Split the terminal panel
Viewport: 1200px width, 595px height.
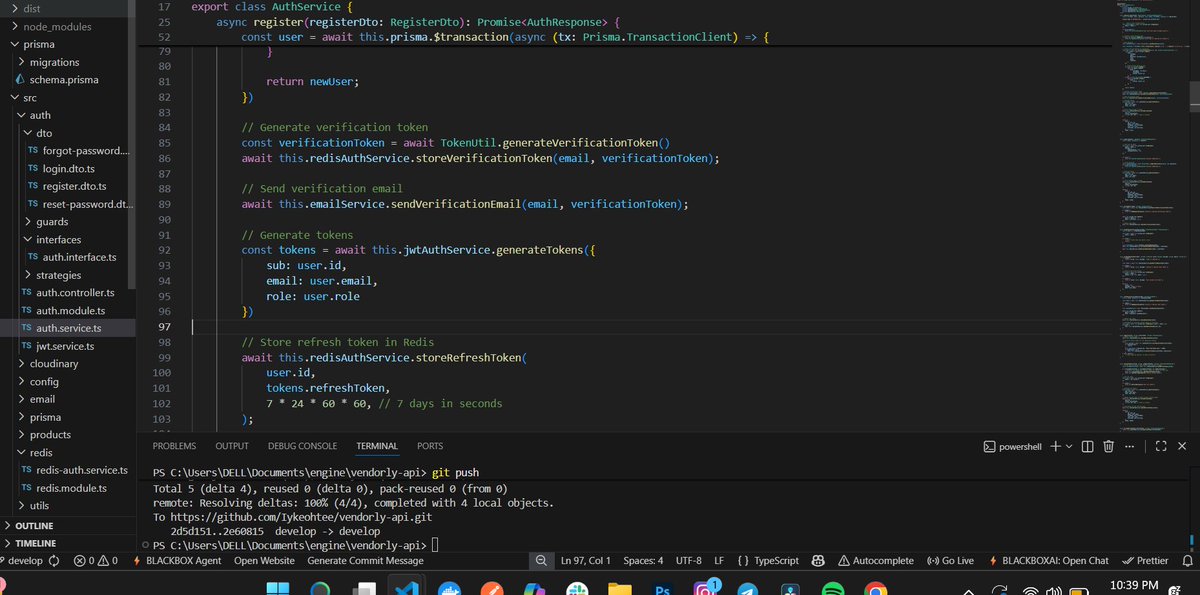click(x=1087, y=446)
